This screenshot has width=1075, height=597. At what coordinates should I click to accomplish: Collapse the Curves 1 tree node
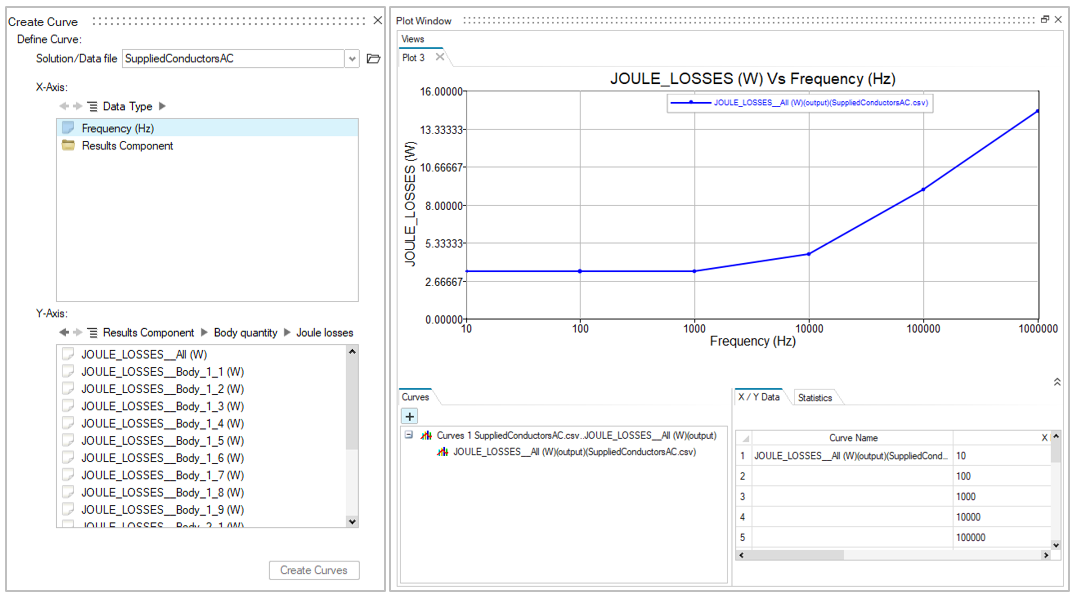409,435
